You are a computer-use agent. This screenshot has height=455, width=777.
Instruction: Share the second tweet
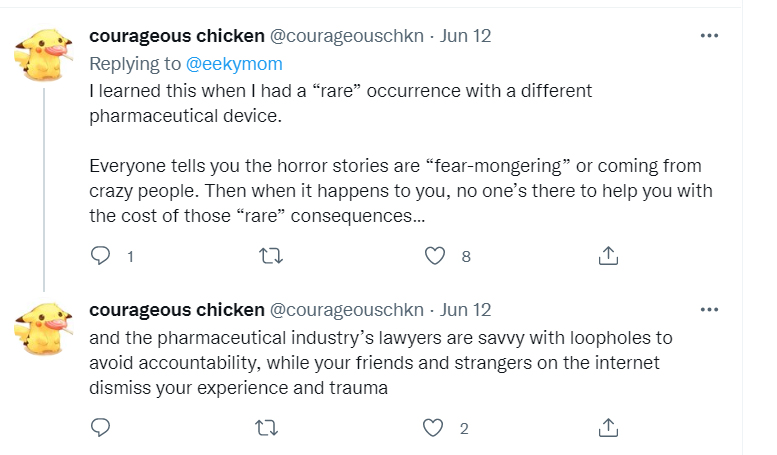pyautogui.click(x=607, y=428)
